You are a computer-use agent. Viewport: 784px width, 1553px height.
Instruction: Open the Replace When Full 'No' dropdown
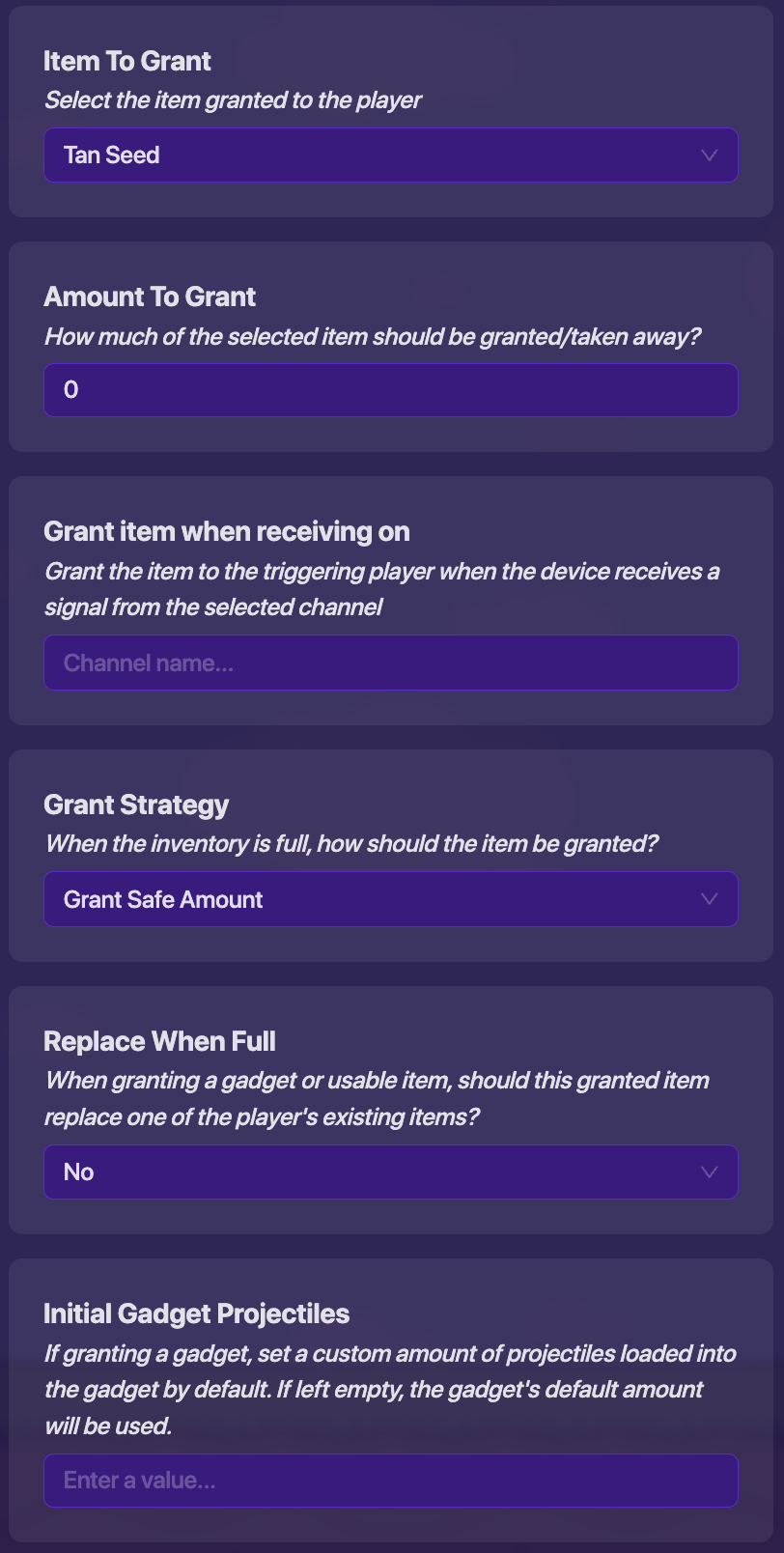click(390, 1172)
